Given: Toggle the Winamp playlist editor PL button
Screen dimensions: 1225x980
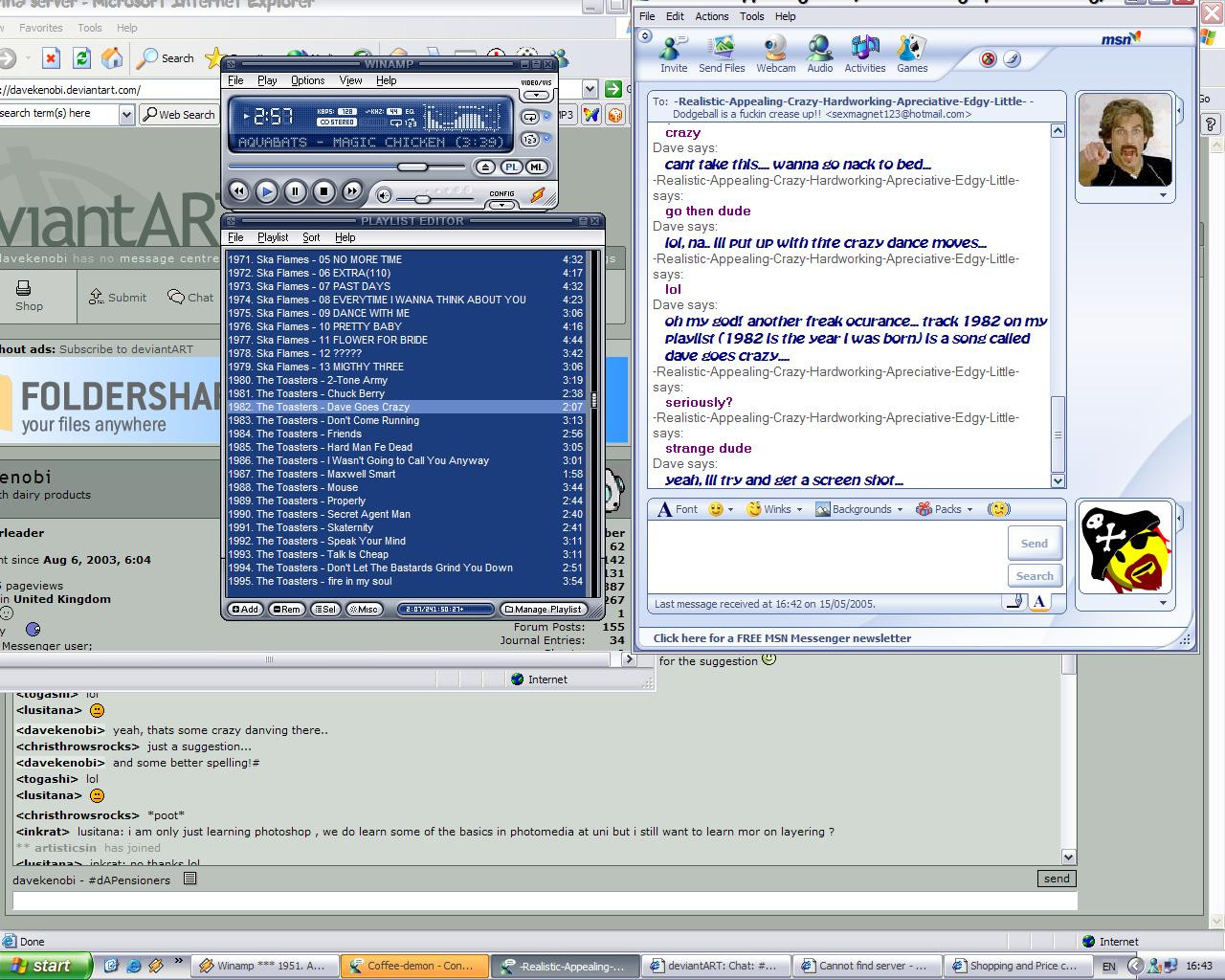Looking at the screenshot, I should point(512,167).
